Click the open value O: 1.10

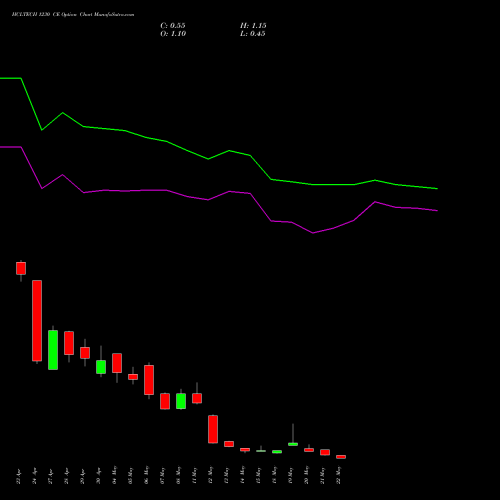coord(173,34)
